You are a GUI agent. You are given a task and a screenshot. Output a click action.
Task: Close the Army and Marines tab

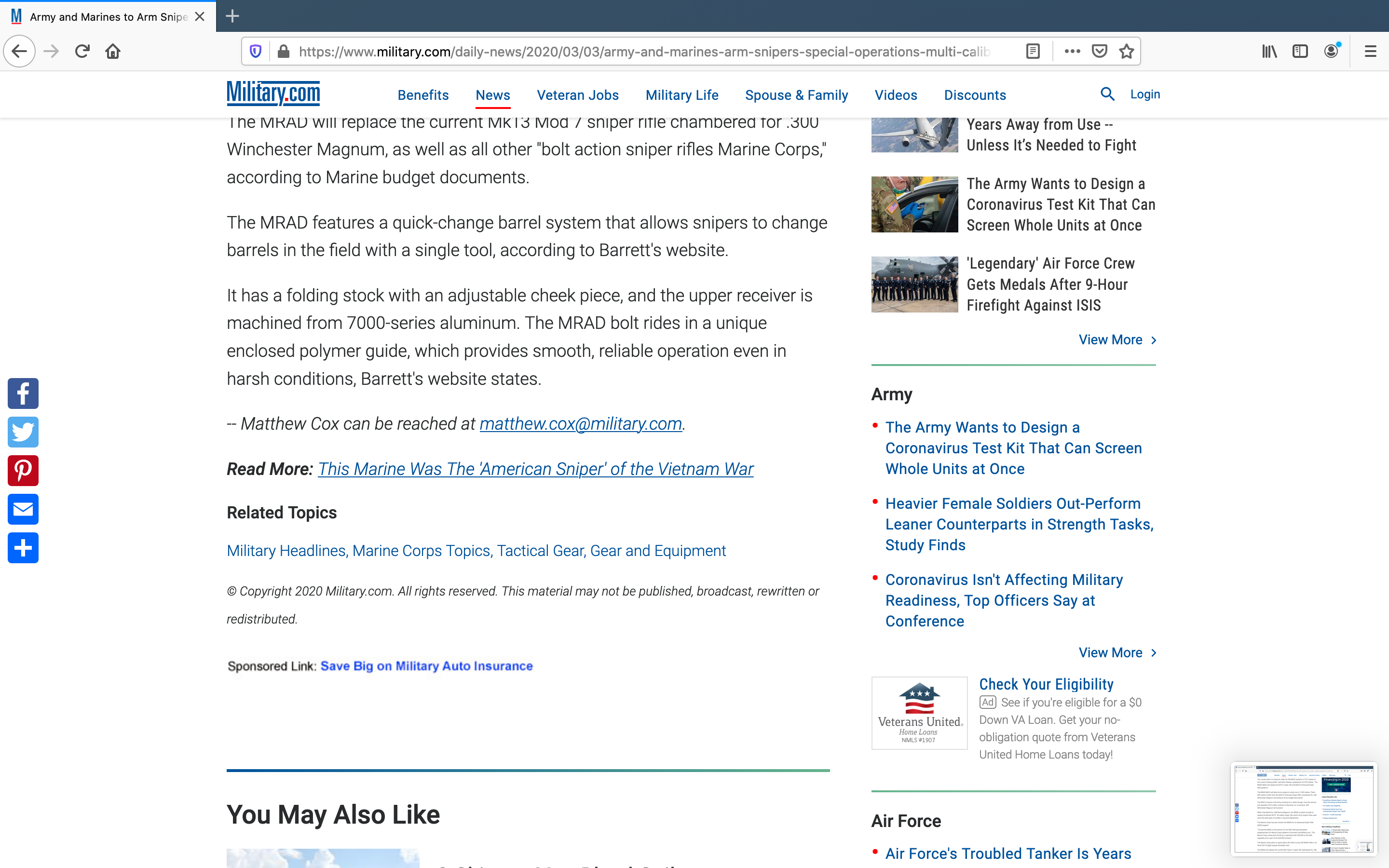click(x=200, y=17)
